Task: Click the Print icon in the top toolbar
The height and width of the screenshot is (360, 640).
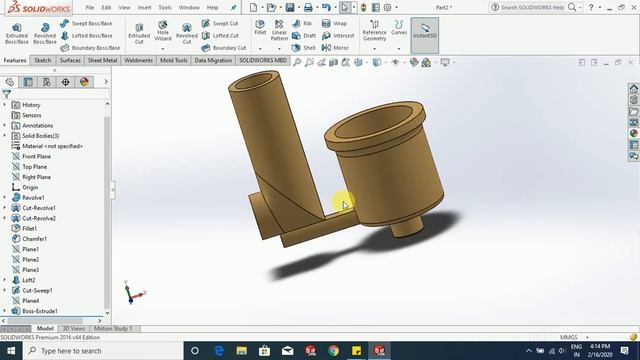Action: click(308, 7)
